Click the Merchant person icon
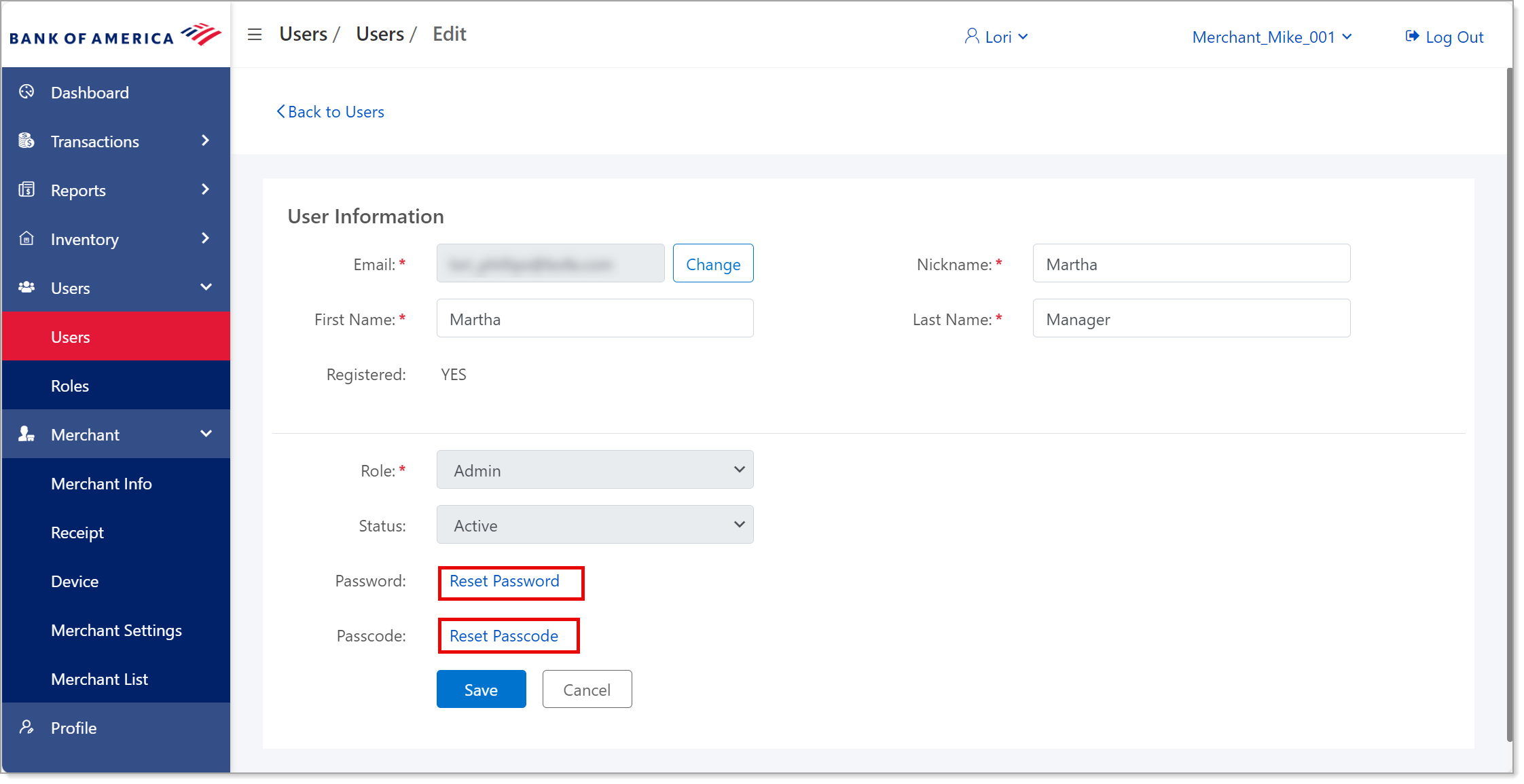 point(26,434)
